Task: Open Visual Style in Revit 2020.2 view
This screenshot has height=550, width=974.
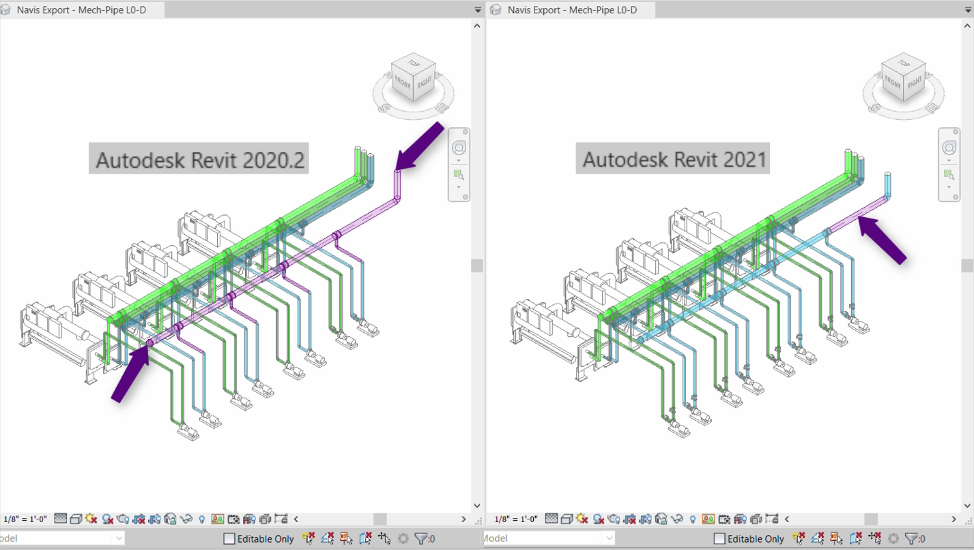Action: pyautogui.click(x=76, y=518)
